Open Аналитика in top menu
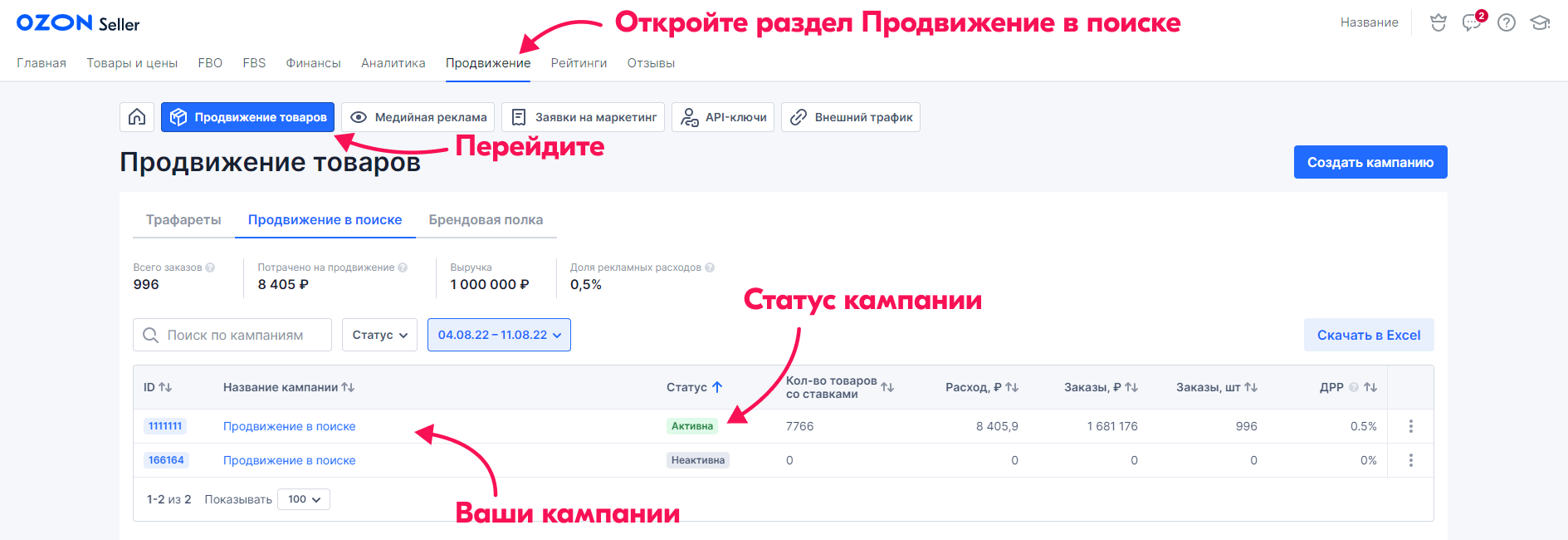The height and width of the screenshot is (540, 1568). coord(393,63)
